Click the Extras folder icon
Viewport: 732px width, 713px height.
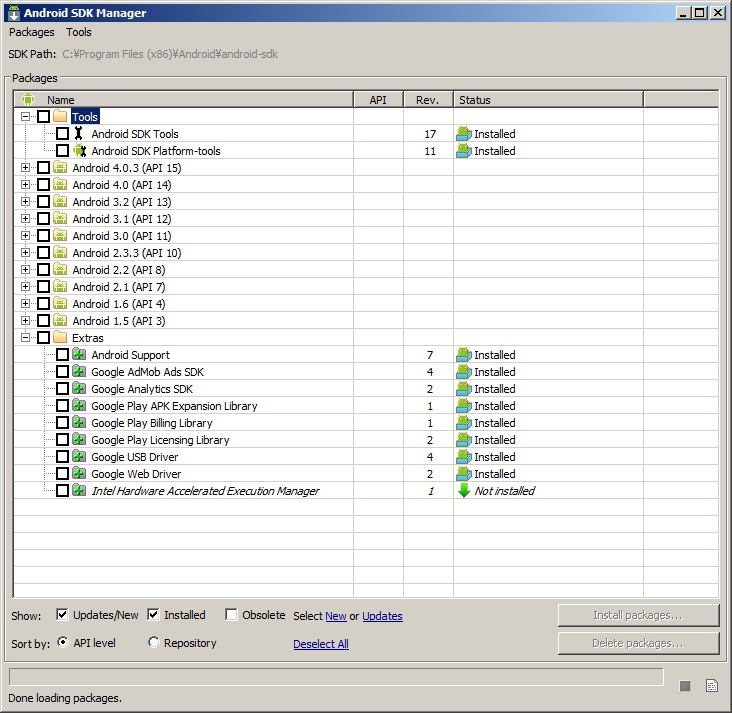tap(60, 337)
